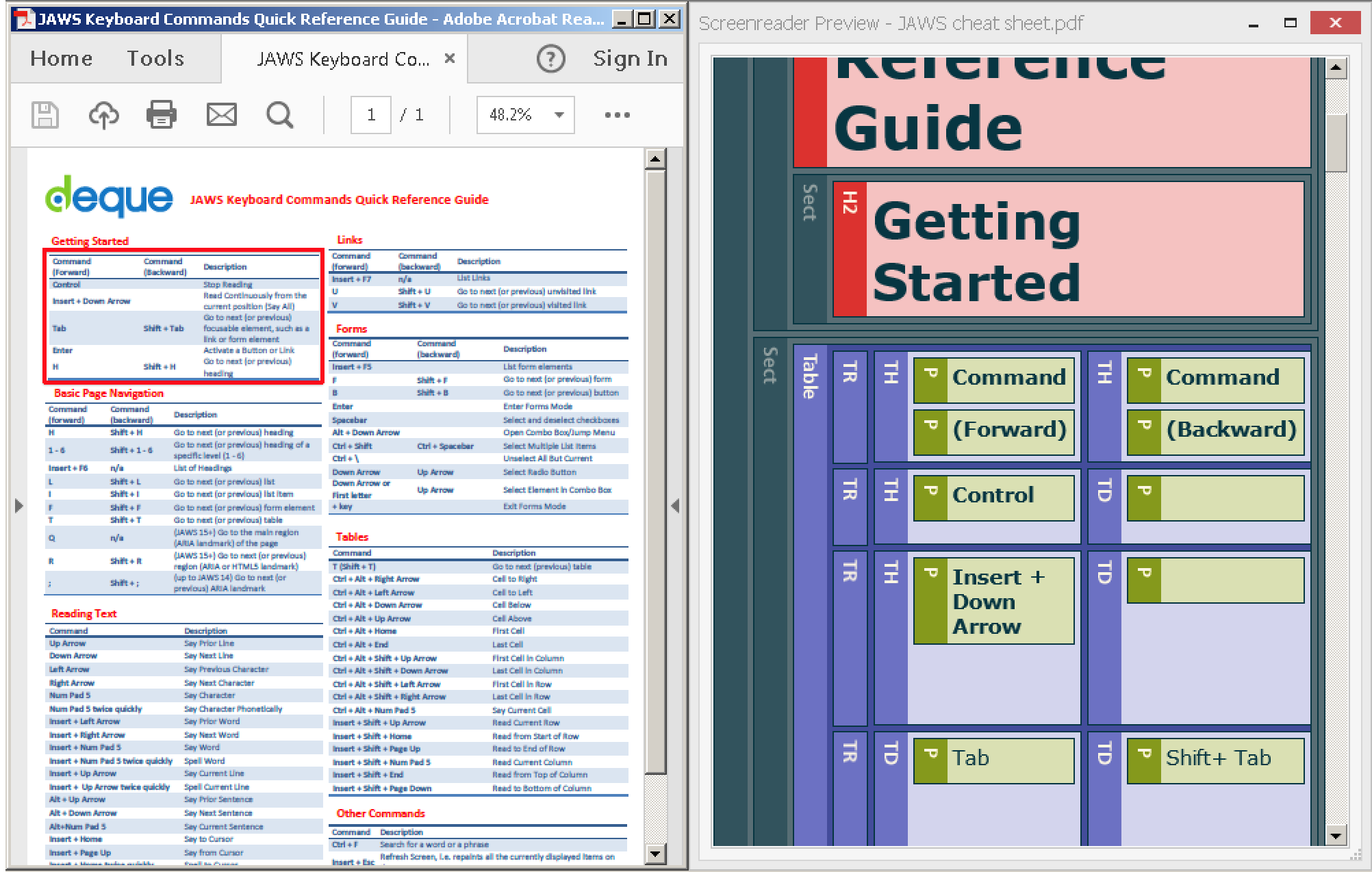Click Sign In in Acrobat Reader
This screenshot has height=872, width=1372.
(x=630, y=59)
